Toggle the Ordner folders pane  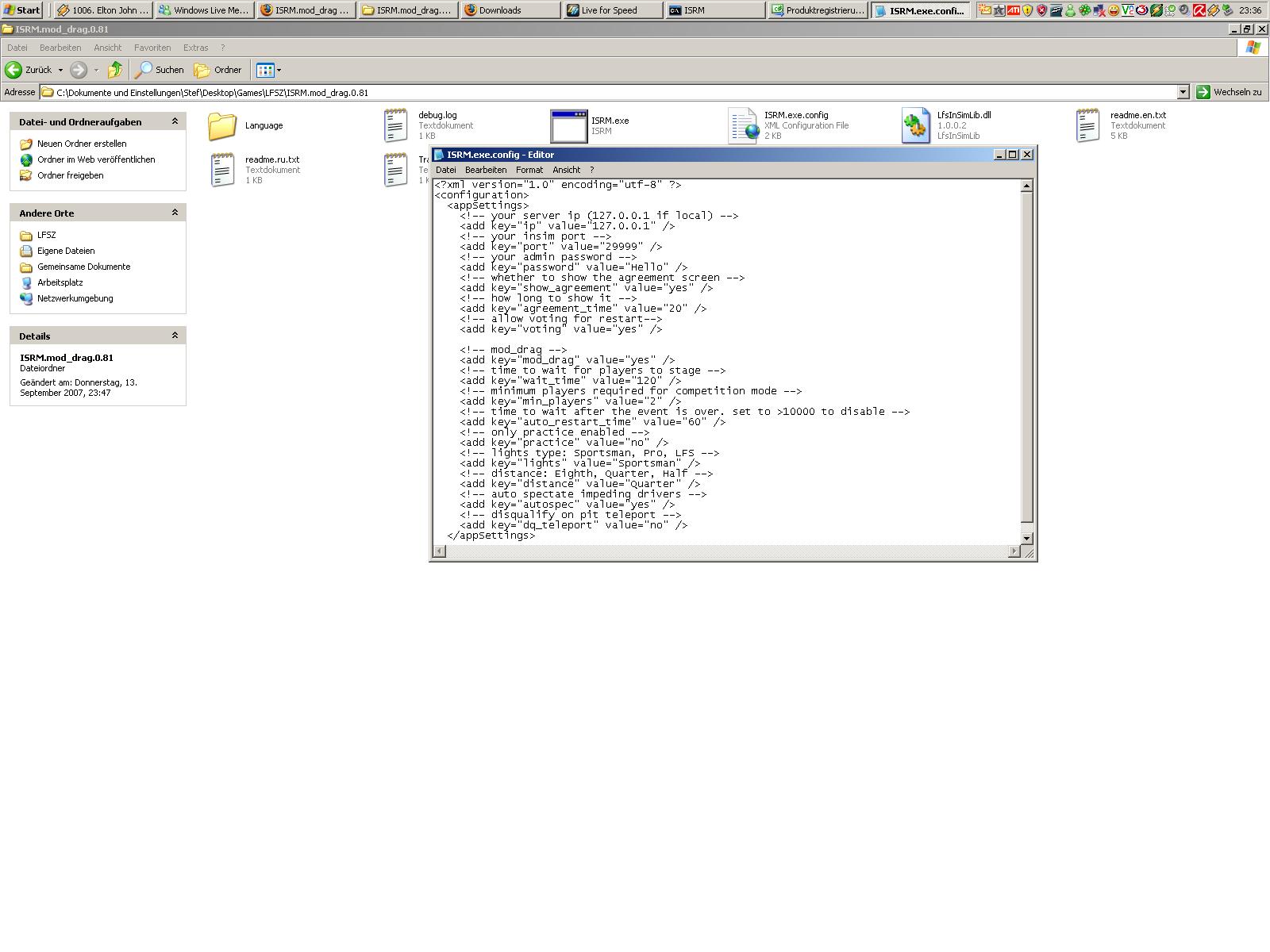[x=218, y=70]
